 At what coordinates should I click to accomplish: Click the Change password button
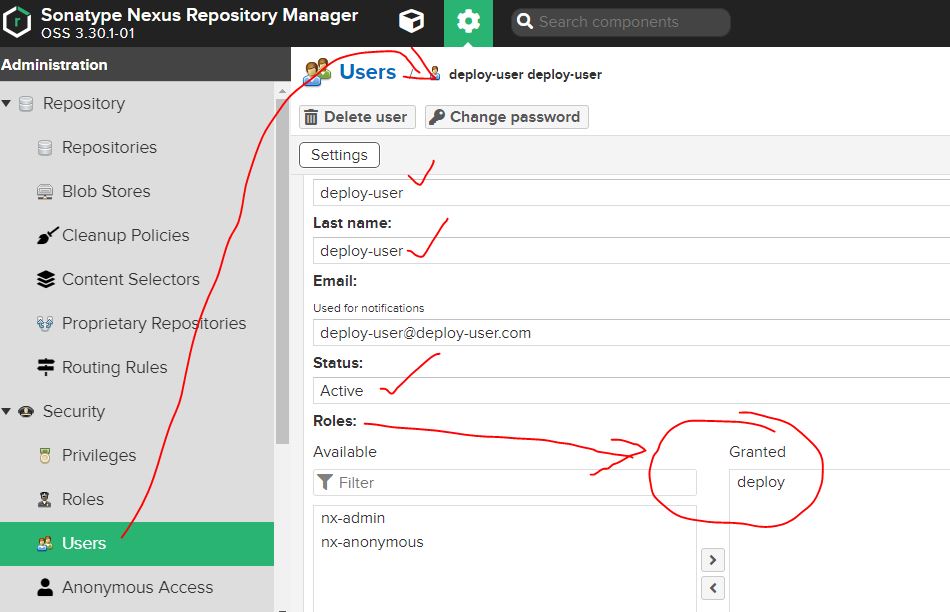tap(507, 117)
